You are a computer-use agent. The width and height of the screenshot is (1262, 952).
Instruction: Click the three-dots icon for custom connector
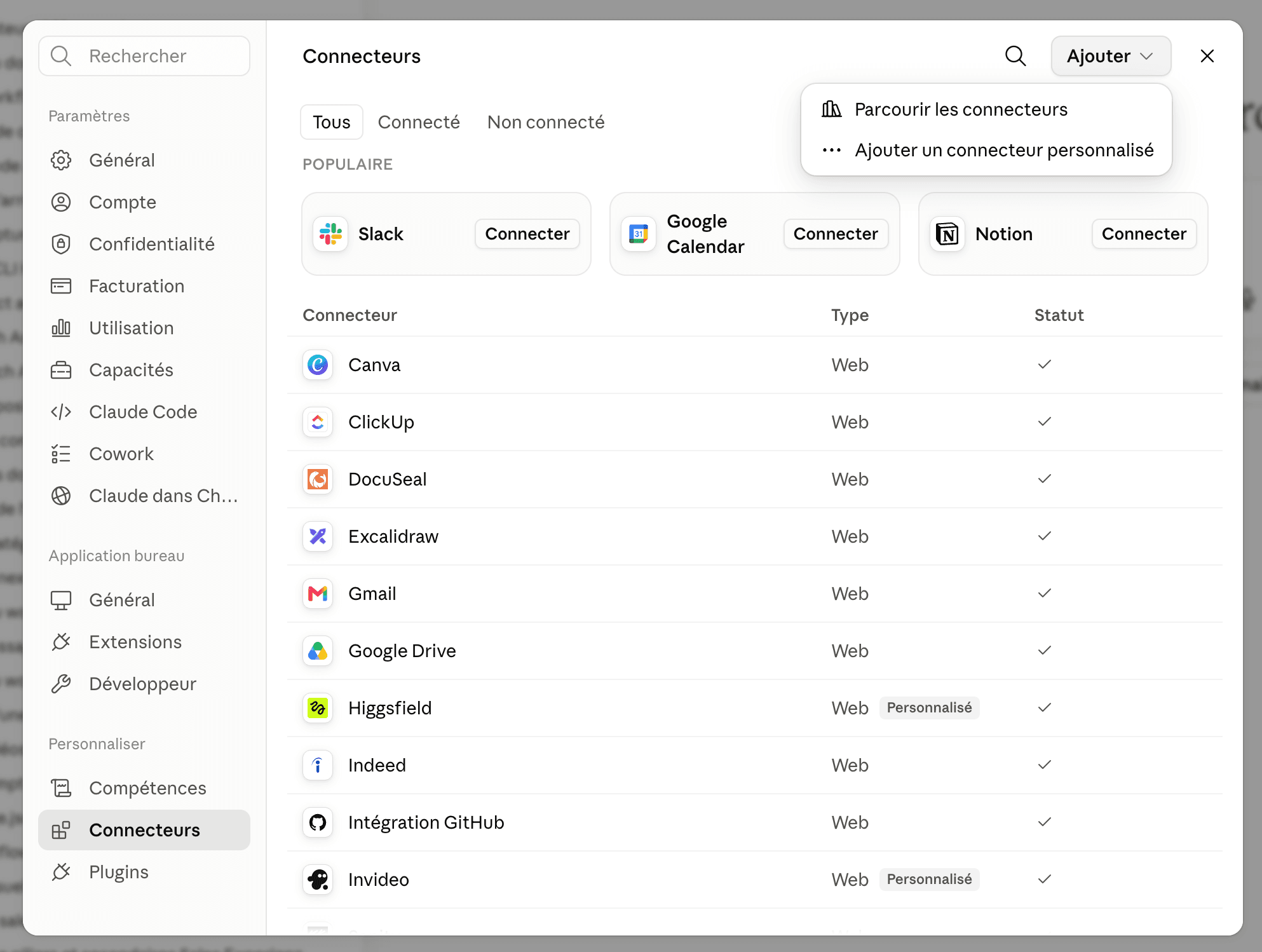pyautogui.click(x=831, y=150)
